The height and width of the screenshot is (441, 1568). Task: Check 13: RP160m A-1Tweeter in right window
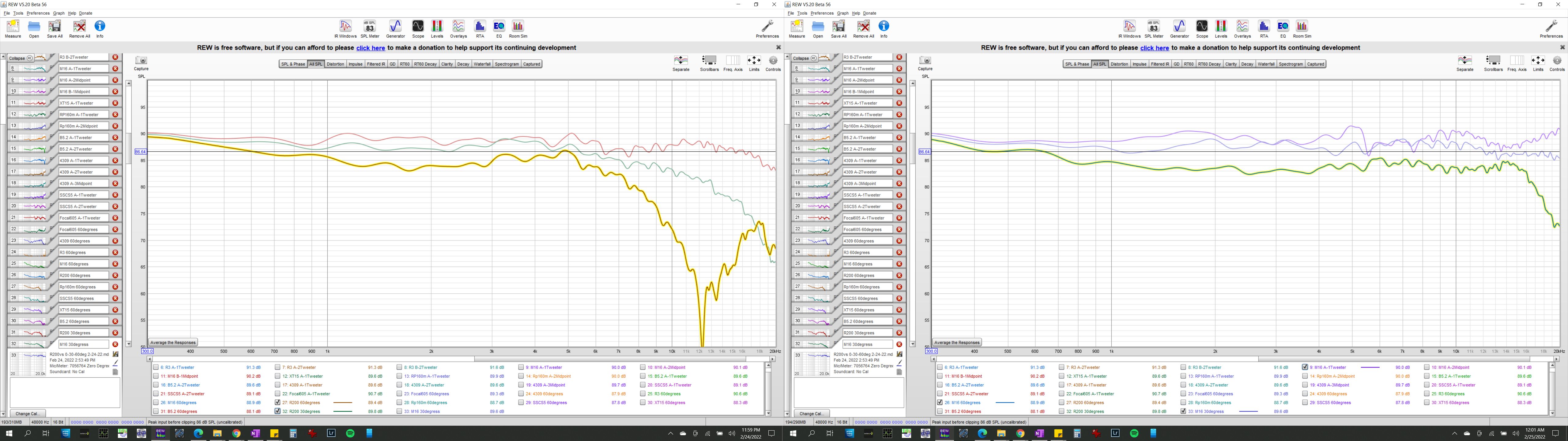(1183, 376)
